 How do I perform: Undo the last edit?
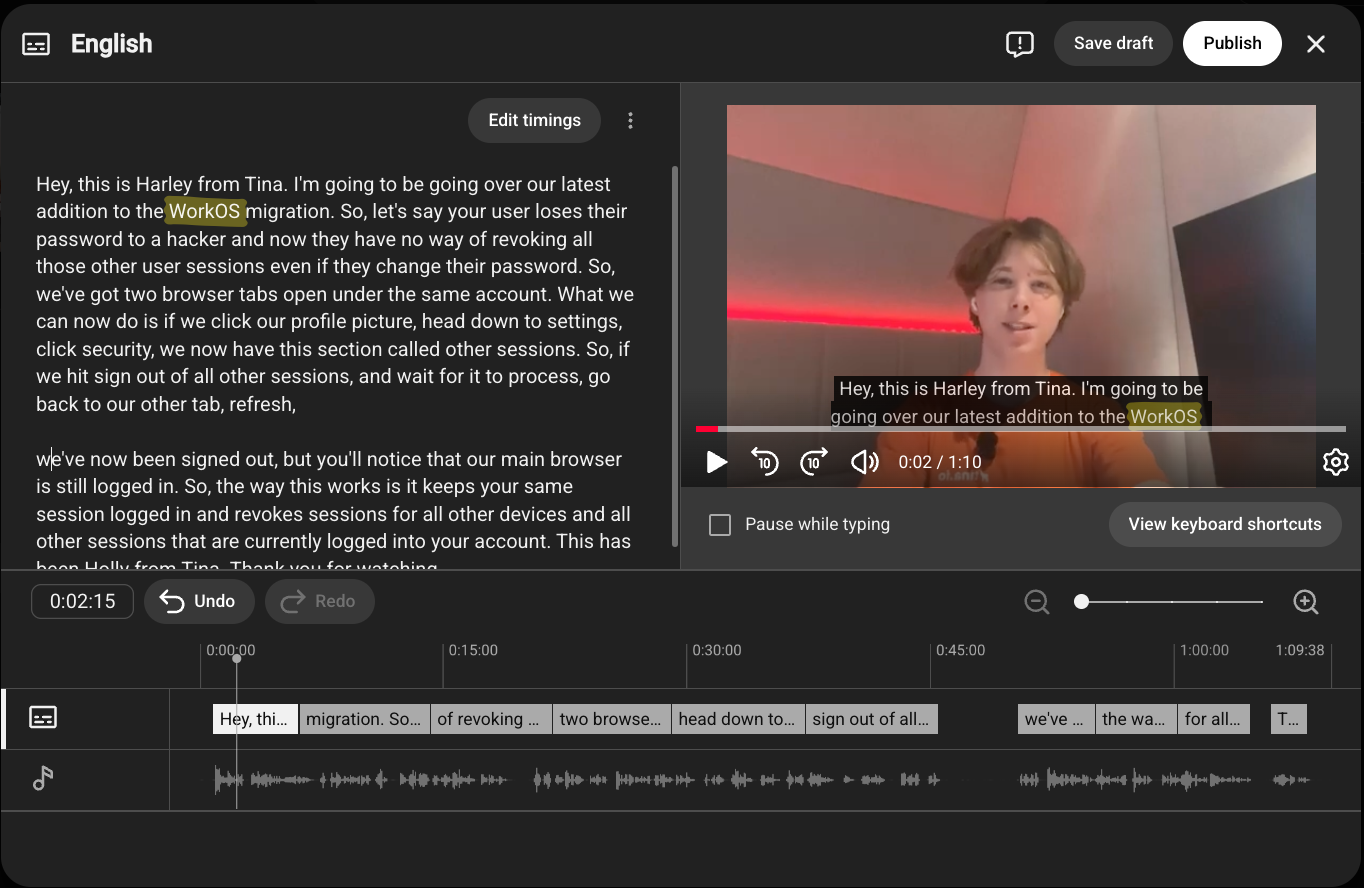[199, 601]
